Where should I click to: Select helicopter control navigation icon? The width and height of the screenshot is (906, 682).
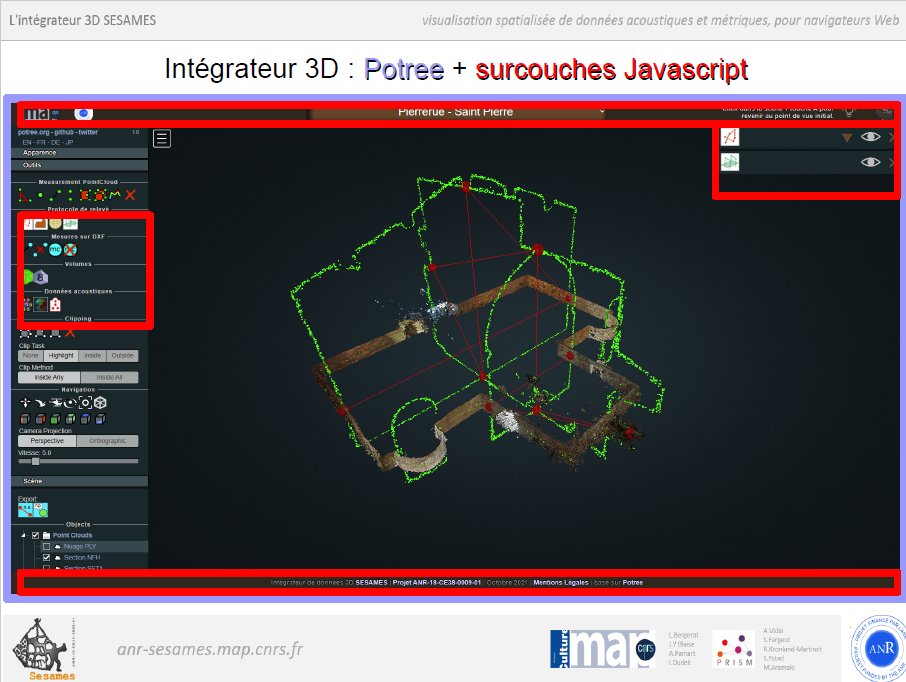click(x=55, y=403)
